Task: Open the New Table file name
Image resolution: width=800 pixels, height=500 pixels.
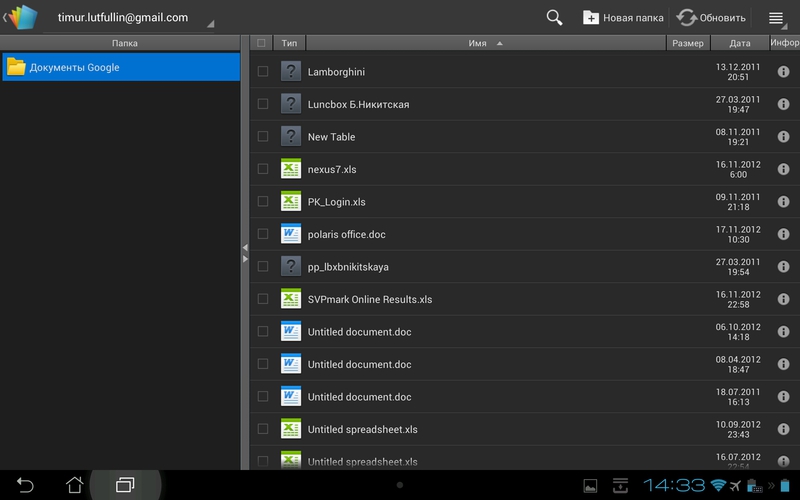Action: 331,137
